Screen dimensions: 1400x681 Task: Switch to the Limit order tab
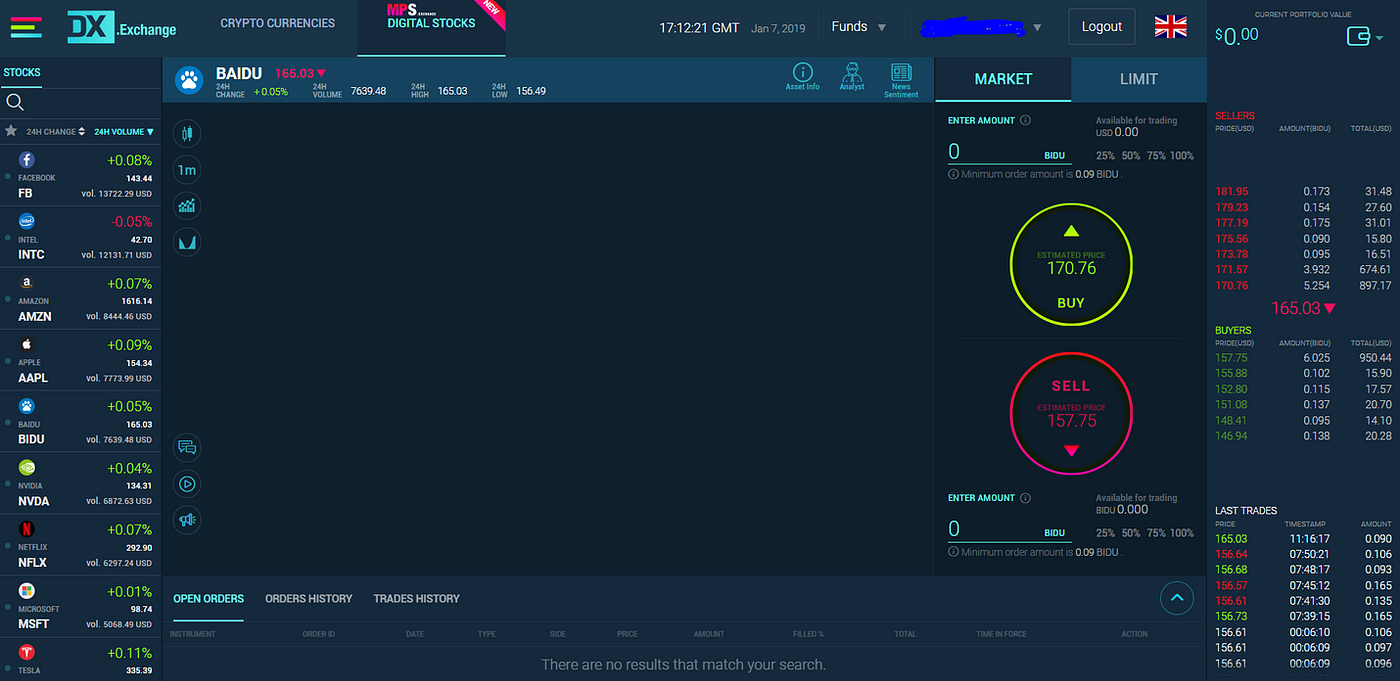tap(1139, 79)
